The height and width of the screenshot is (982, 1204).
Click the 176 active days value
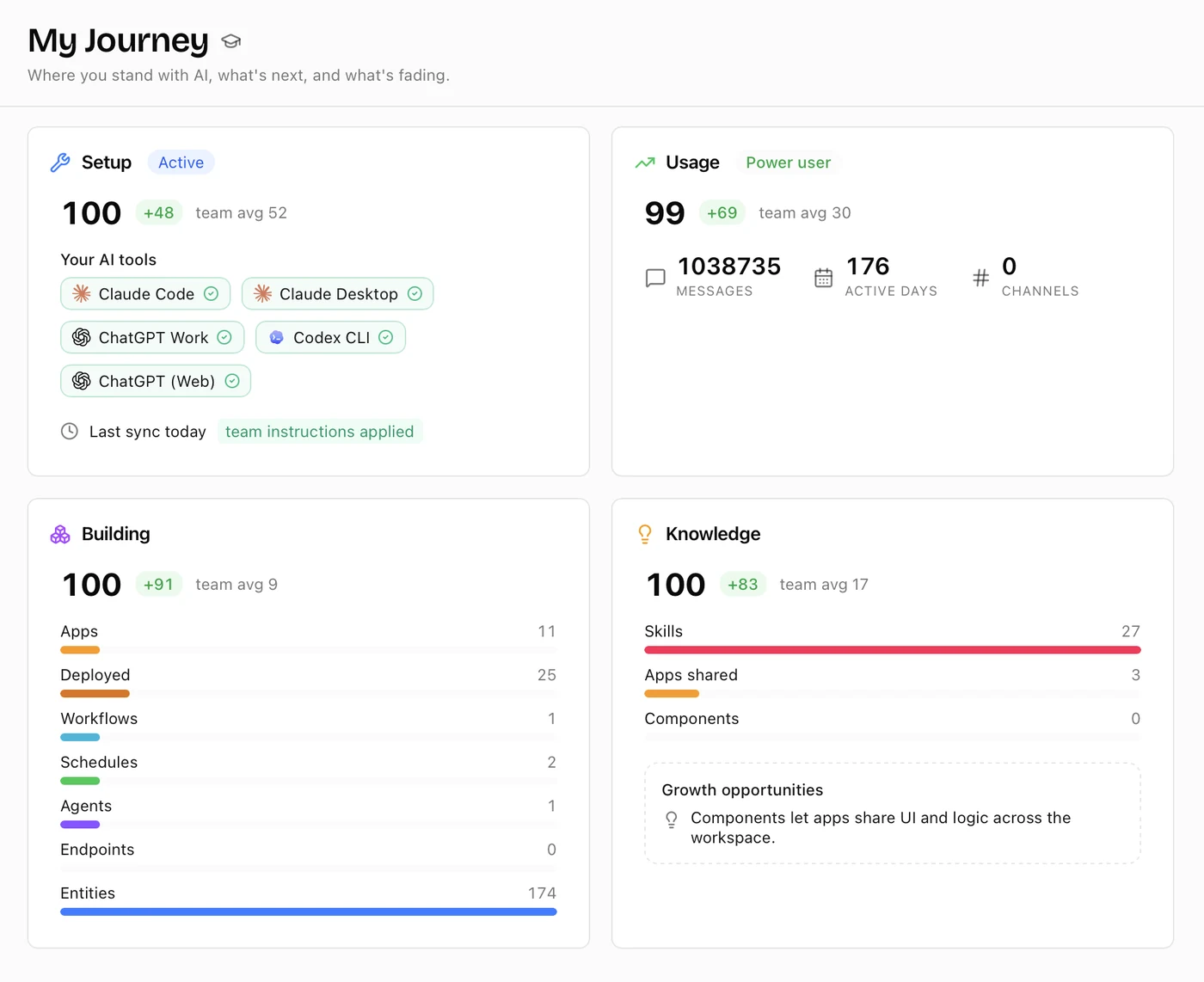(868, 267)
